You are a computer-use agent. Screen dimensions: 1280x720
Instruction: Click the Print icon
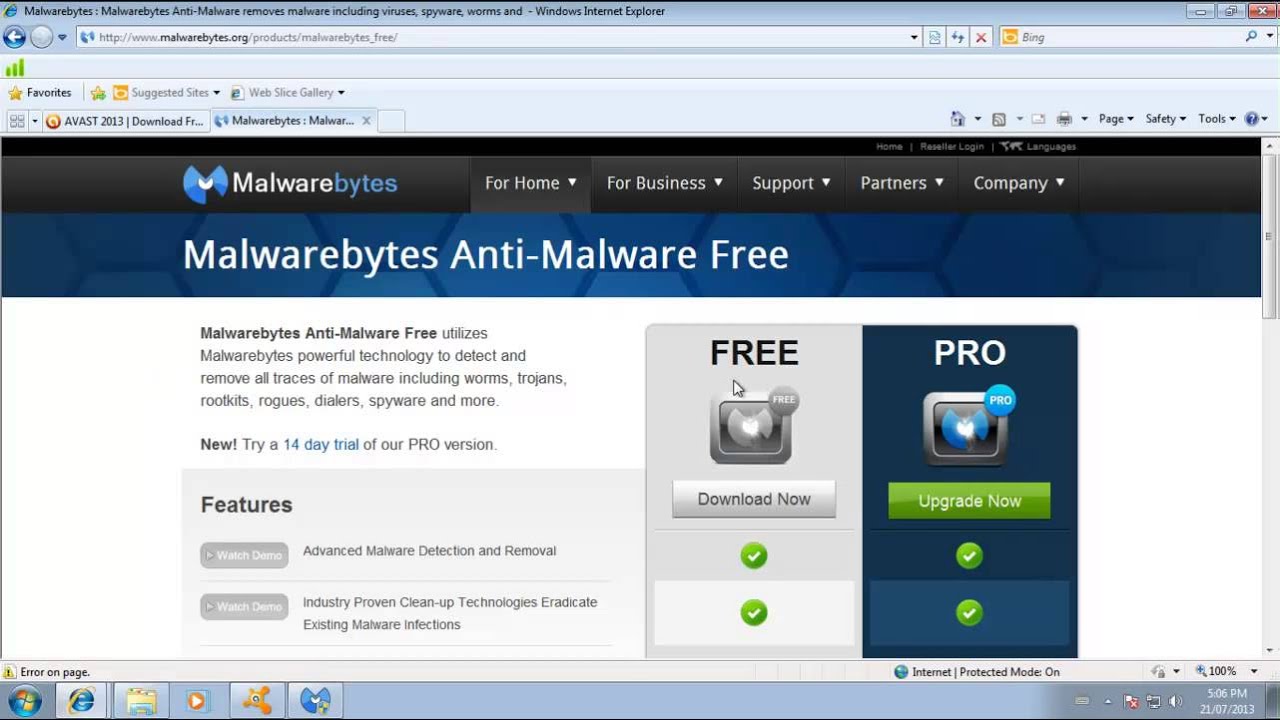1064,119
